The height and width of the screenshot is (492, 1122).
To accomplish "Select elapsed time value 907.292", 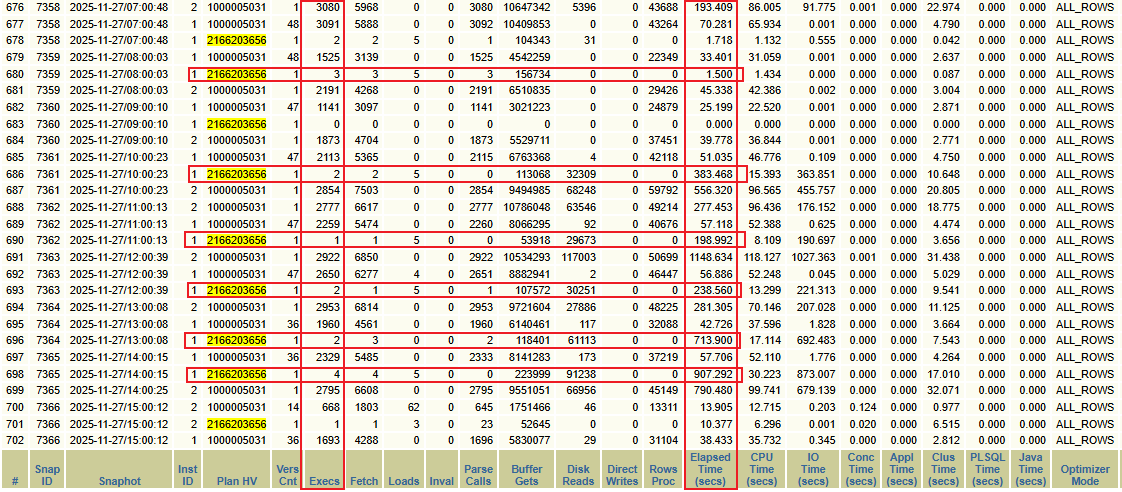I will coord(715,374).
